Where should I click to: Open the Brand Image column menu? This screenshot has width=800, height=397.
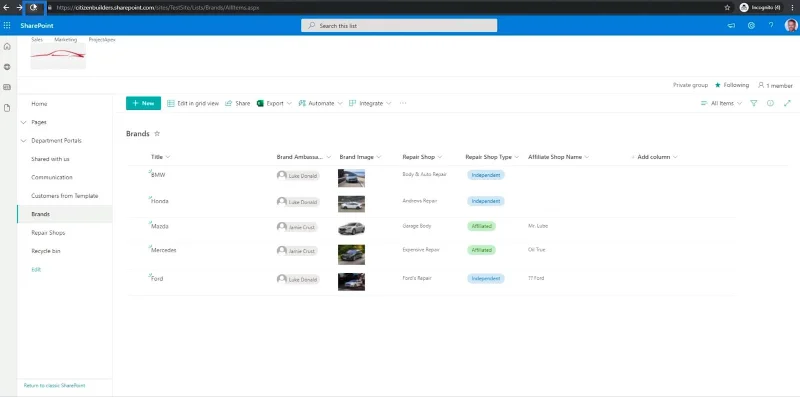click(361, 157)
